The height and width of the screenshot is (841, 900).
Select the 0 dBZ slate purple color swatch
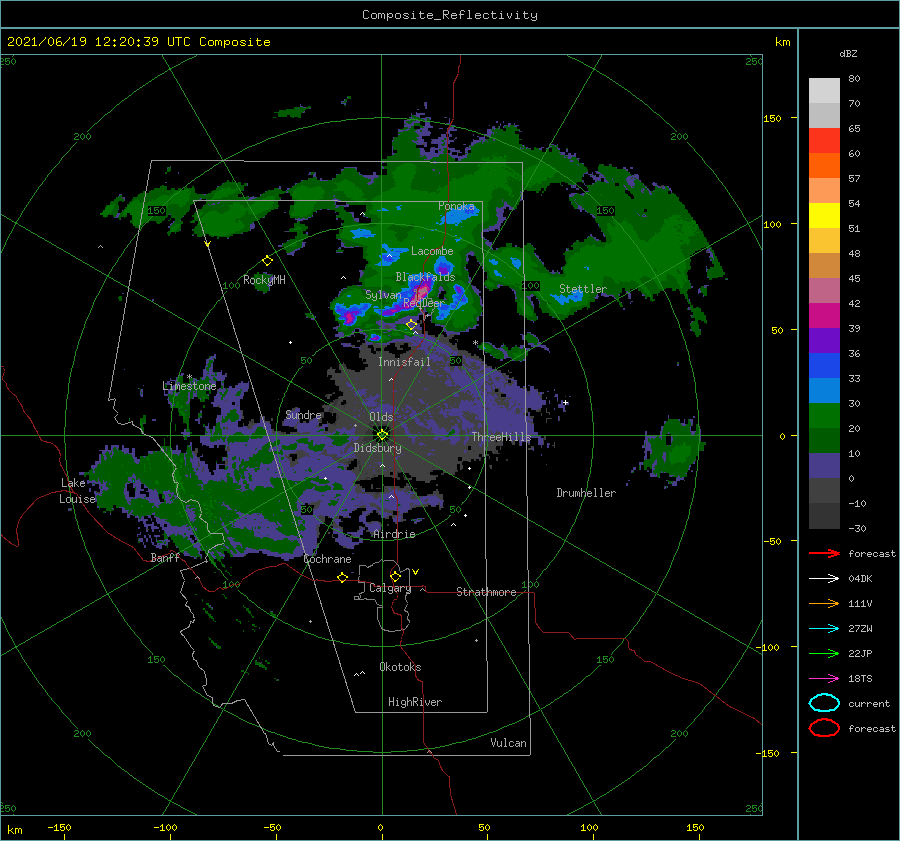tap(824, 466)
